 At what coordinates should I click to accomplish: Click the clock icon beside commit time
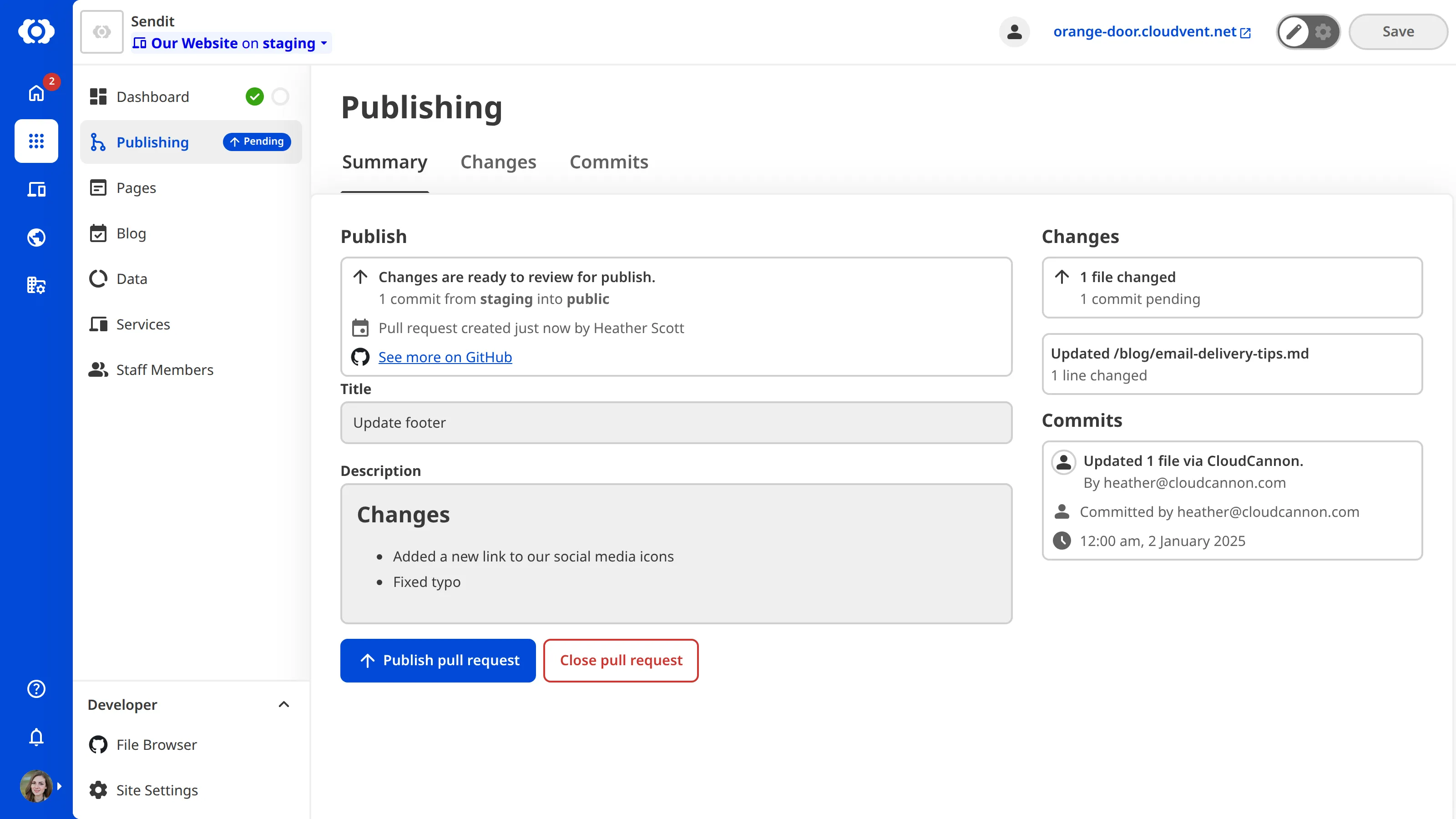click(x=1062, y=541)
